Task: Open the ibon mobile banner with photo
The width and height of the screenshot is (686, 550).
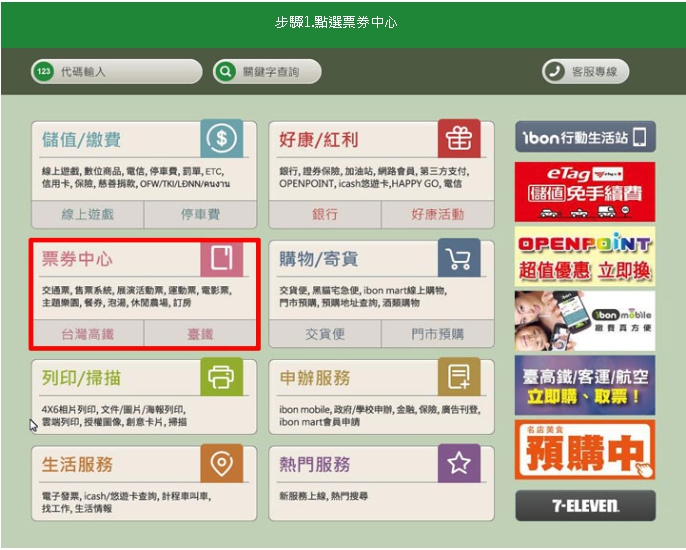Action: pyautogui.click(x=585, y=321)
